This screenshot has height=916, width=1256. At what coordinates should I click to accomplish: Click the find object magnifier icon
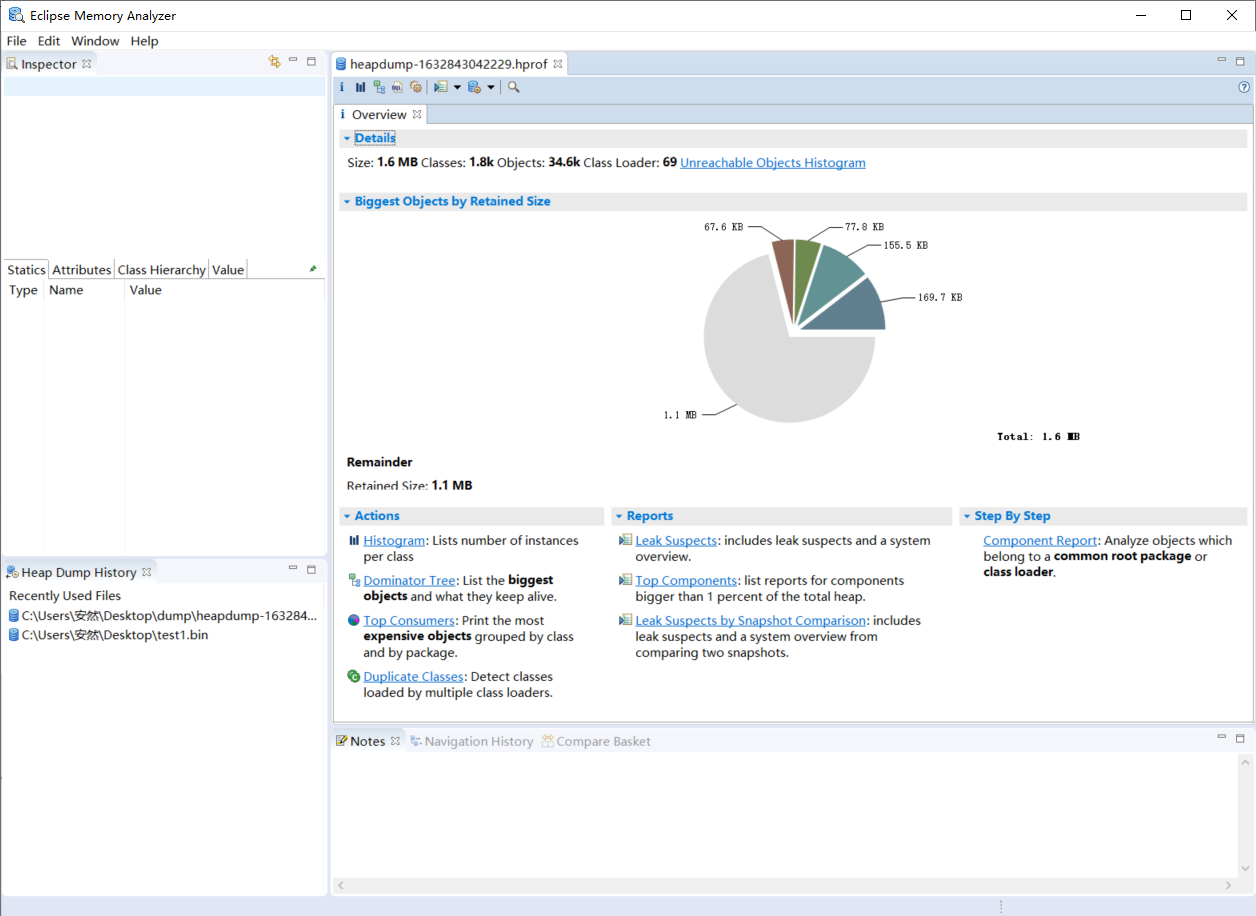coord(513,87)
